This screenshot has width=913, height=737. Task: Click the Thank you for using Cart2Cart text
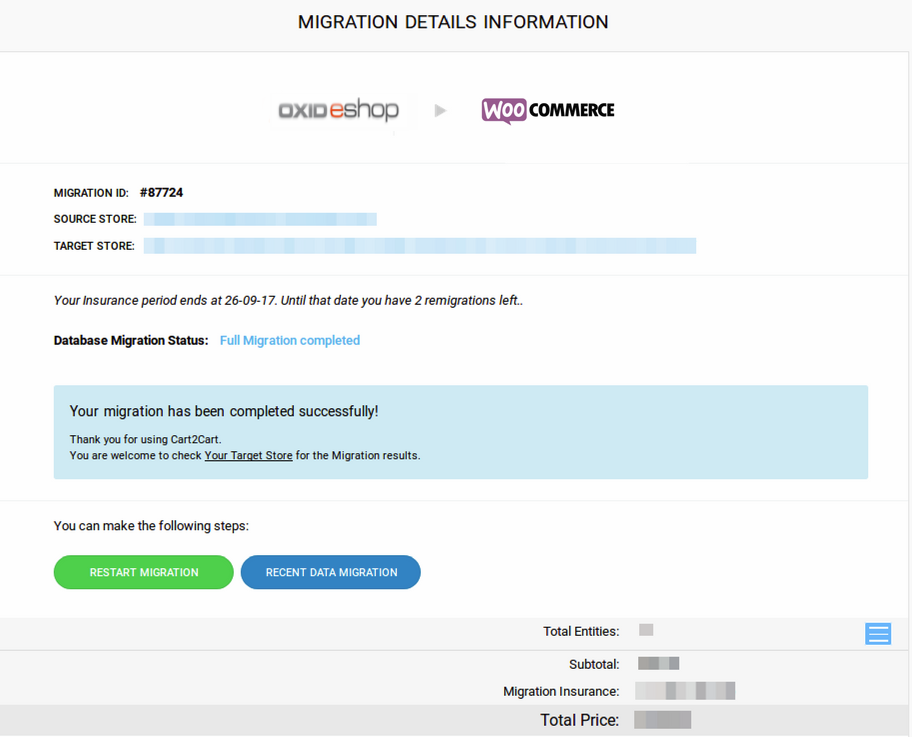tap(146, 440)
